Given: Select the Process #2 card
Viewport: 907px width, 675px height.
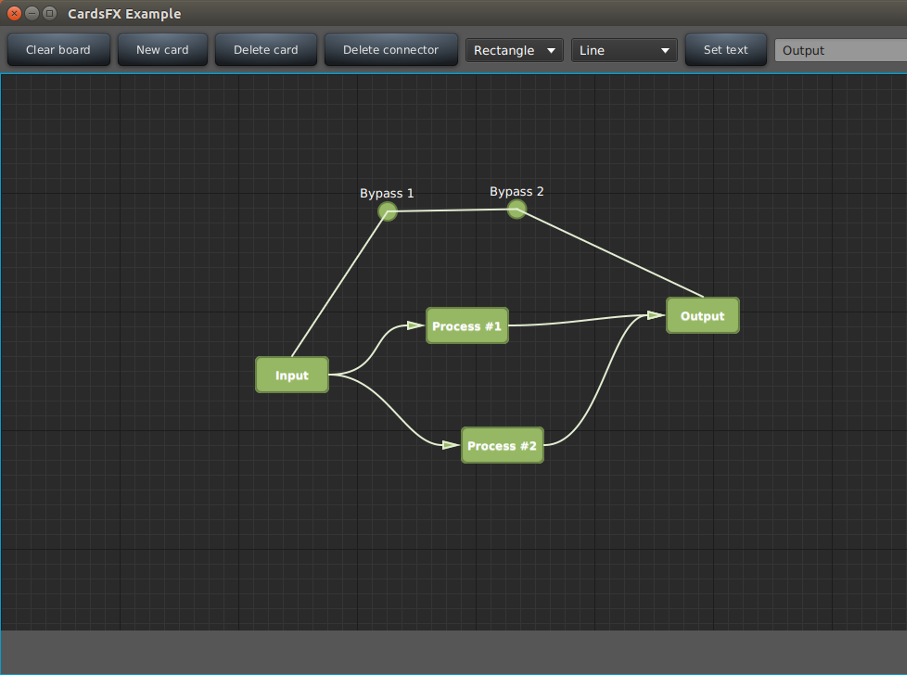Looking at the screenshot, I should pyautogui.click(x=502, y=445).
